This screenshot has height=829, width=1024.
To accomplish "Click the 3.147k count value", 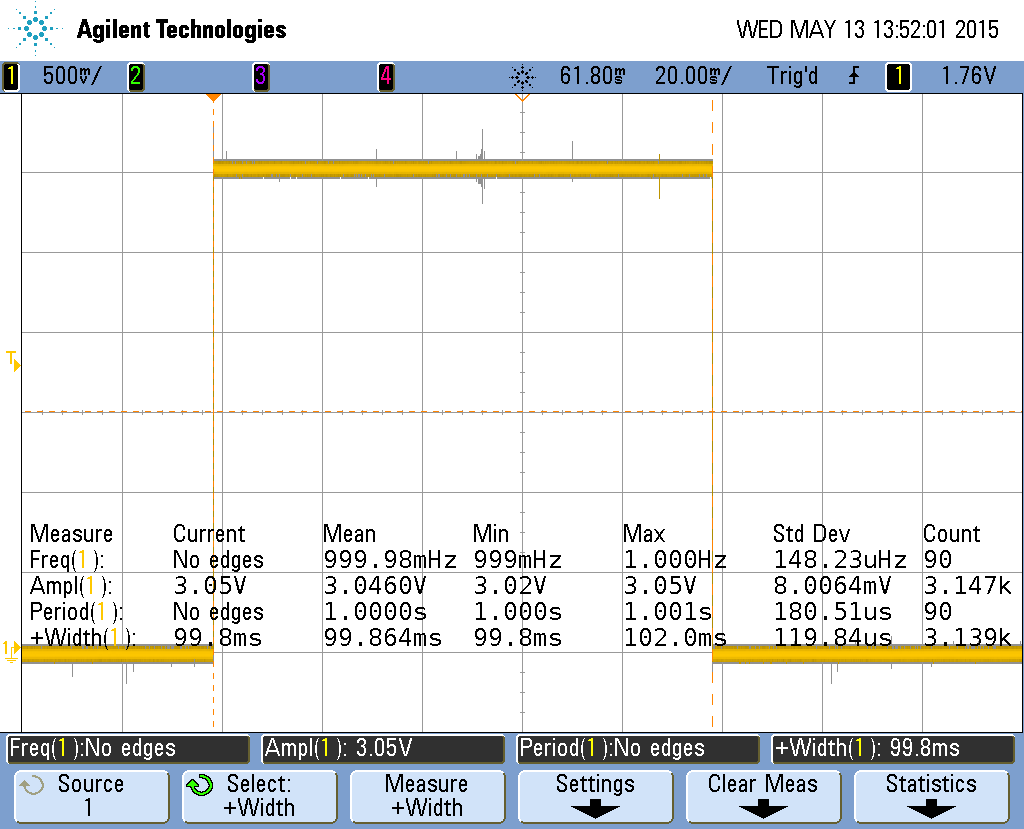I will [967, 586].
